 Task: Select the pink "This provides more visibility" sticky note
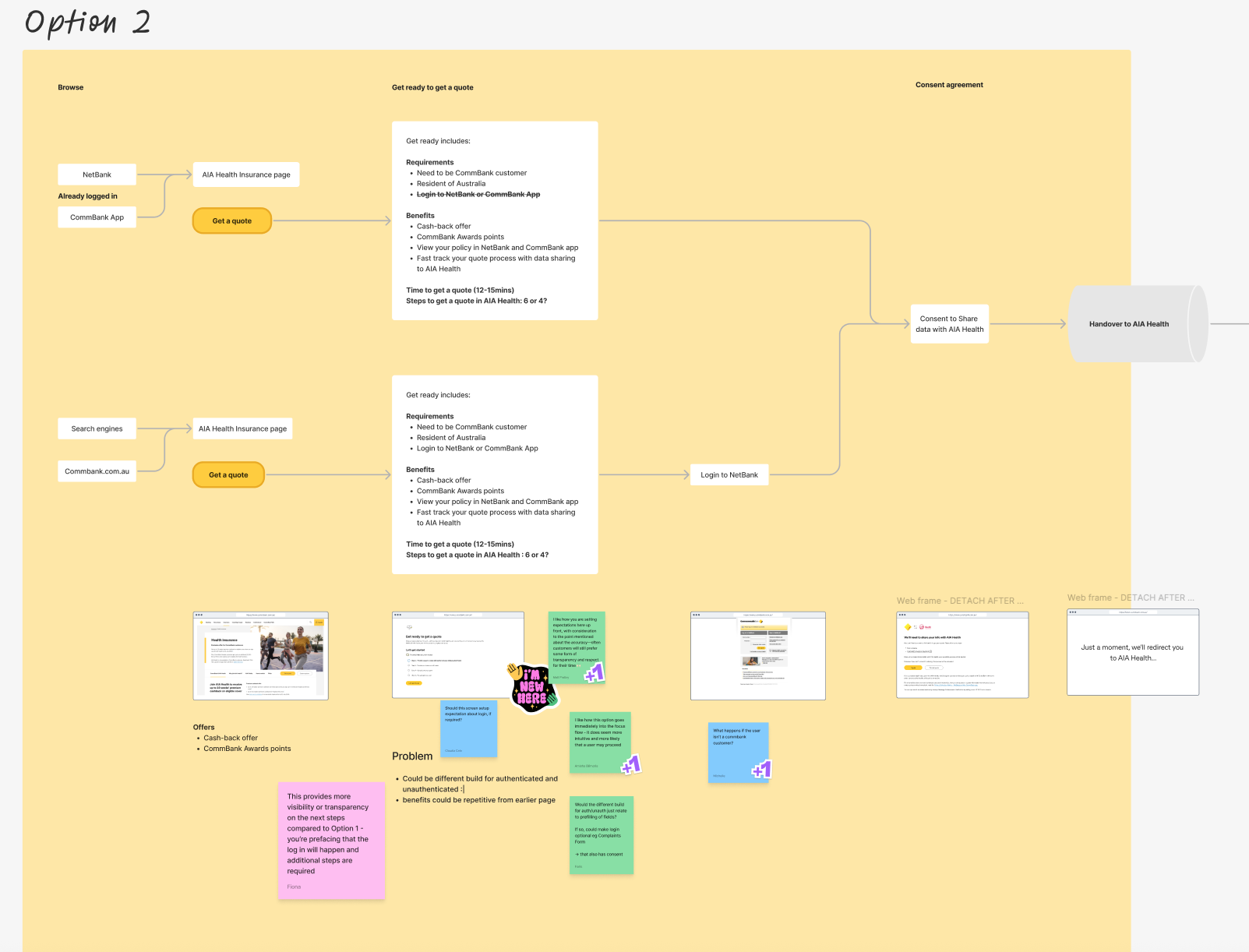[331, 841]
